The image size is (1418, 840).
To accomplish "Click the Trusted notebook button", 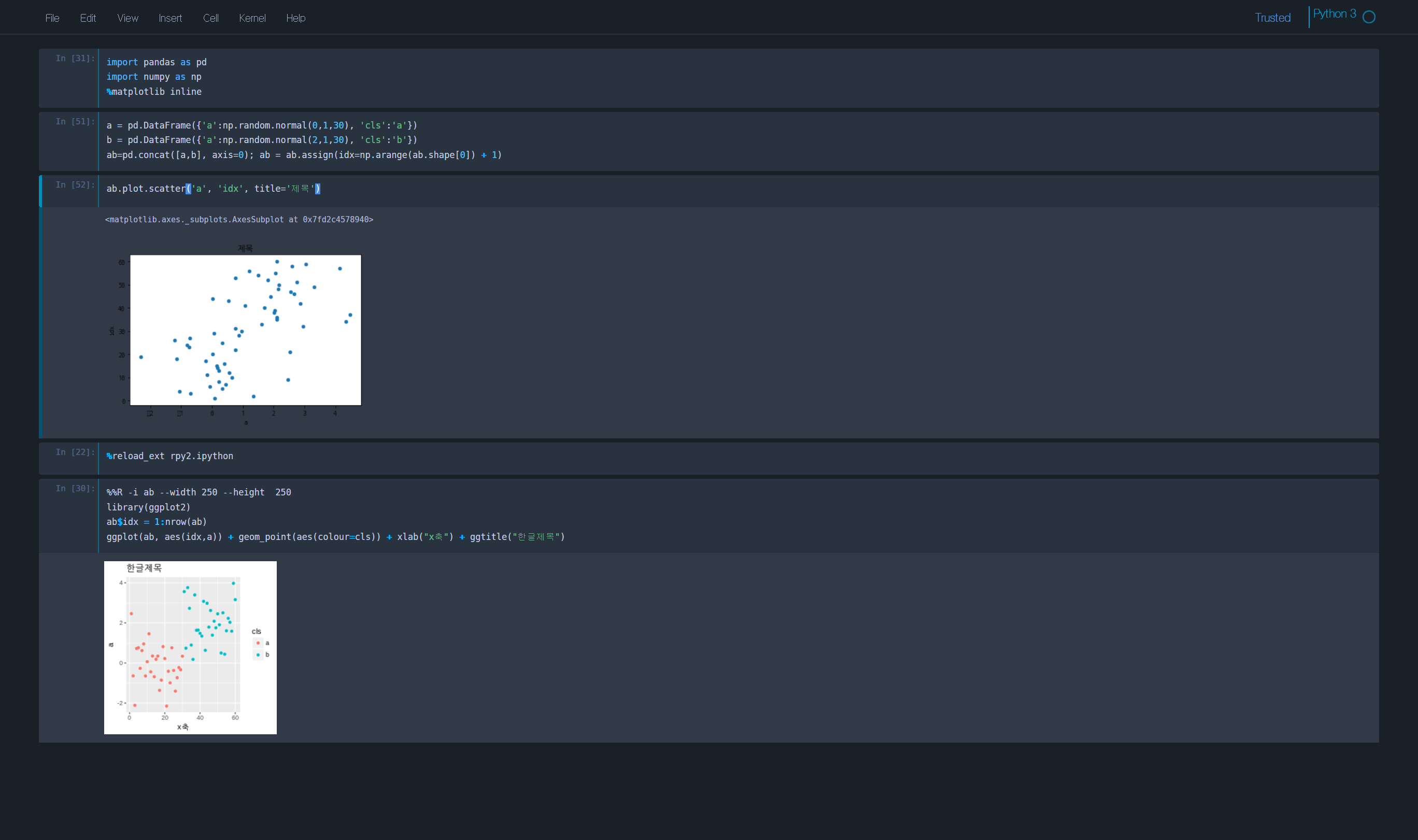I will (1272, 18).
